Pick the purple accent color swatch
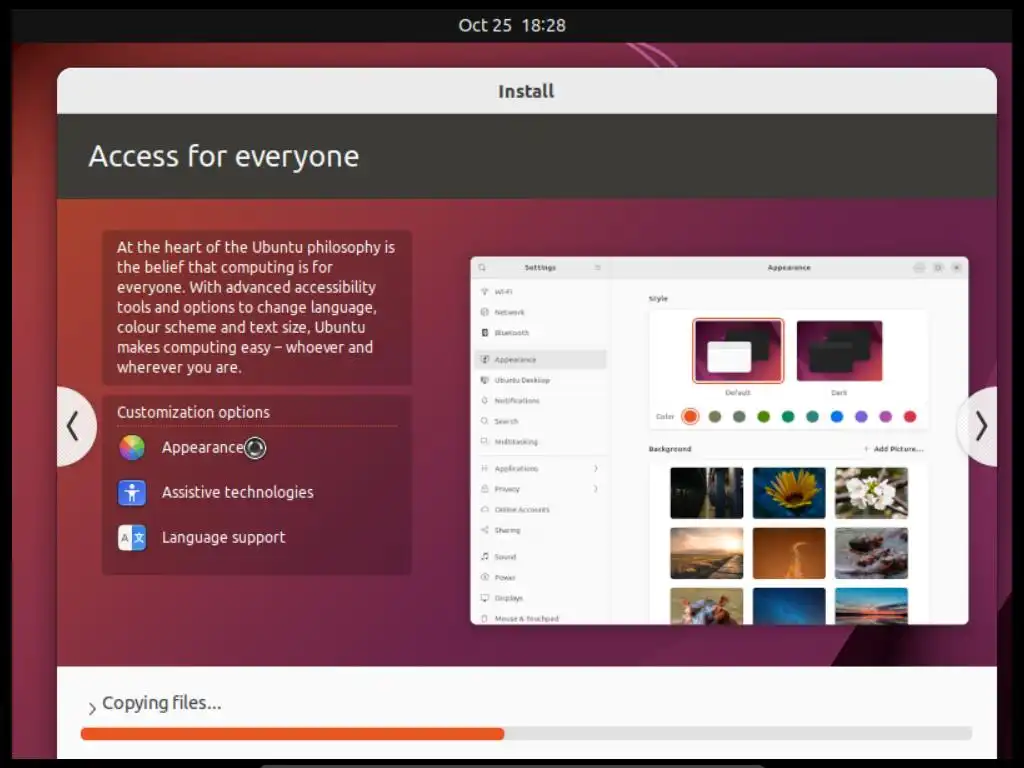The image size is (1024, 768). 861,416
